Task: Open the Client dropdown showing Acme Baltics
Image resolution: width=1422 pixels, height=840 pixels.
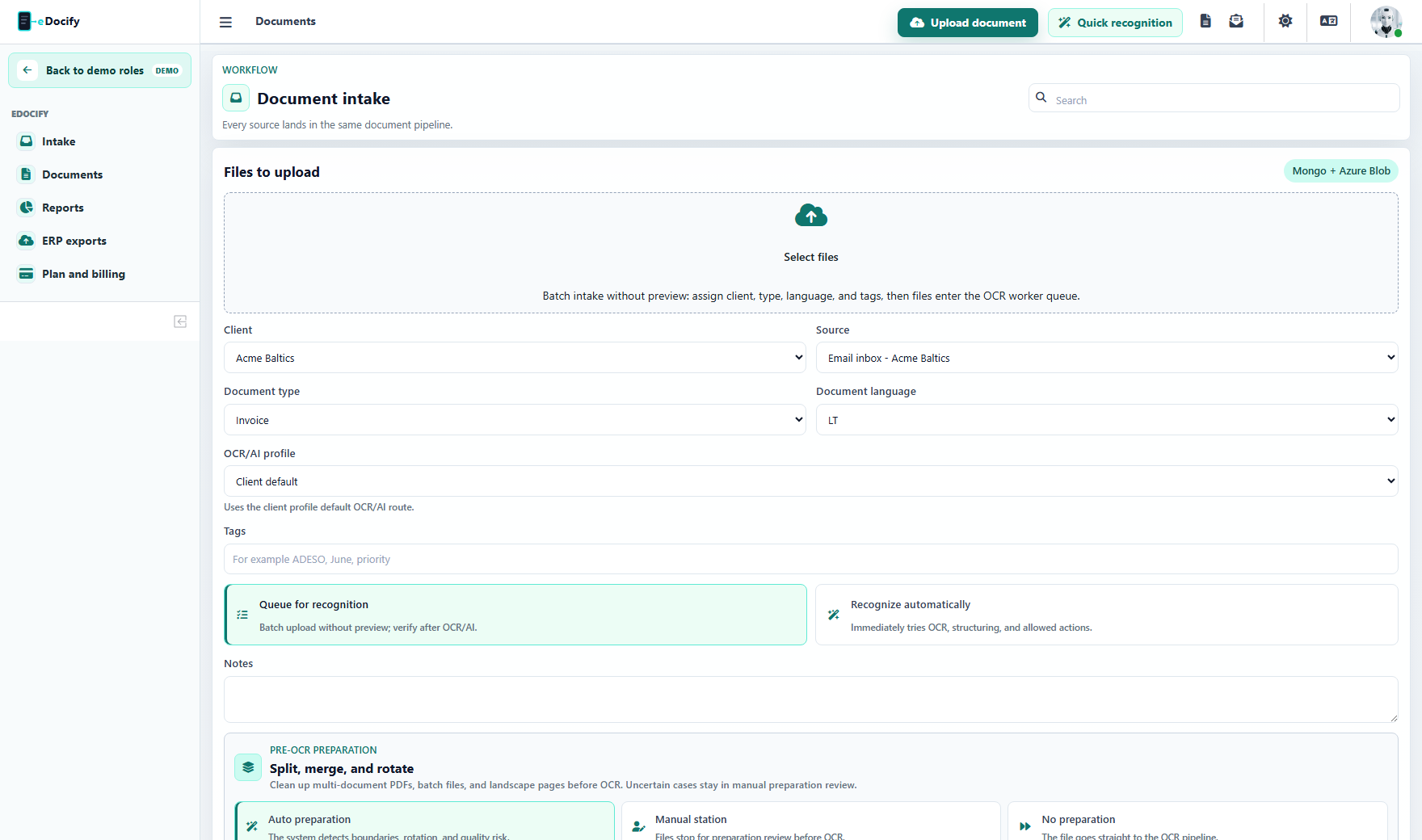Action: [x=515, y=358]
